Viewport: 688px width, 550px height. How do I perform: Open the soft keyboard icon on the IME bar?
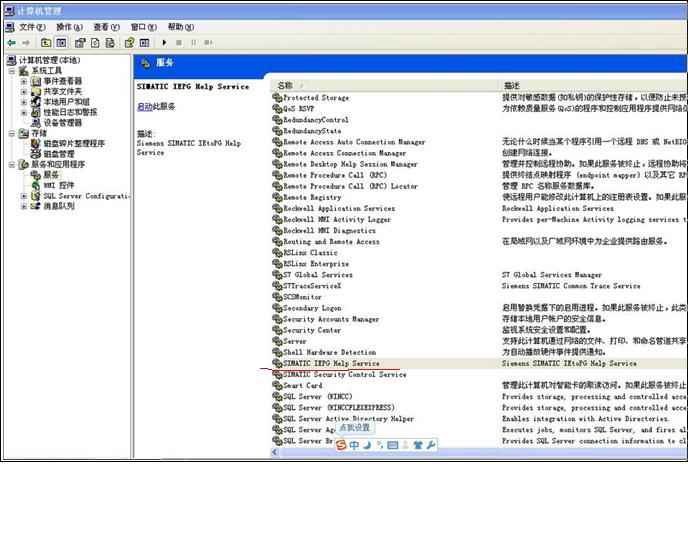point(393,445)
